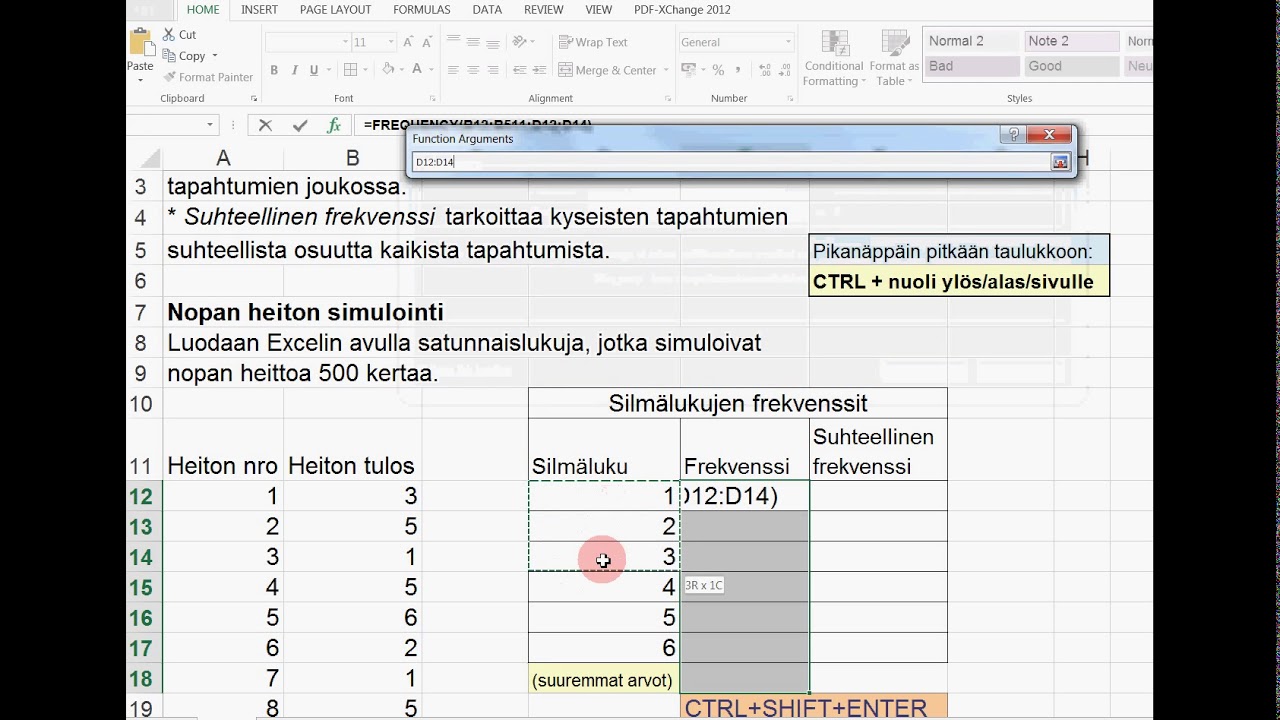The height and width of the screenshot is (720, 1280).
Task: Switch to the INSERT tab
Action: pyautogui.click(x=260, y=10)
